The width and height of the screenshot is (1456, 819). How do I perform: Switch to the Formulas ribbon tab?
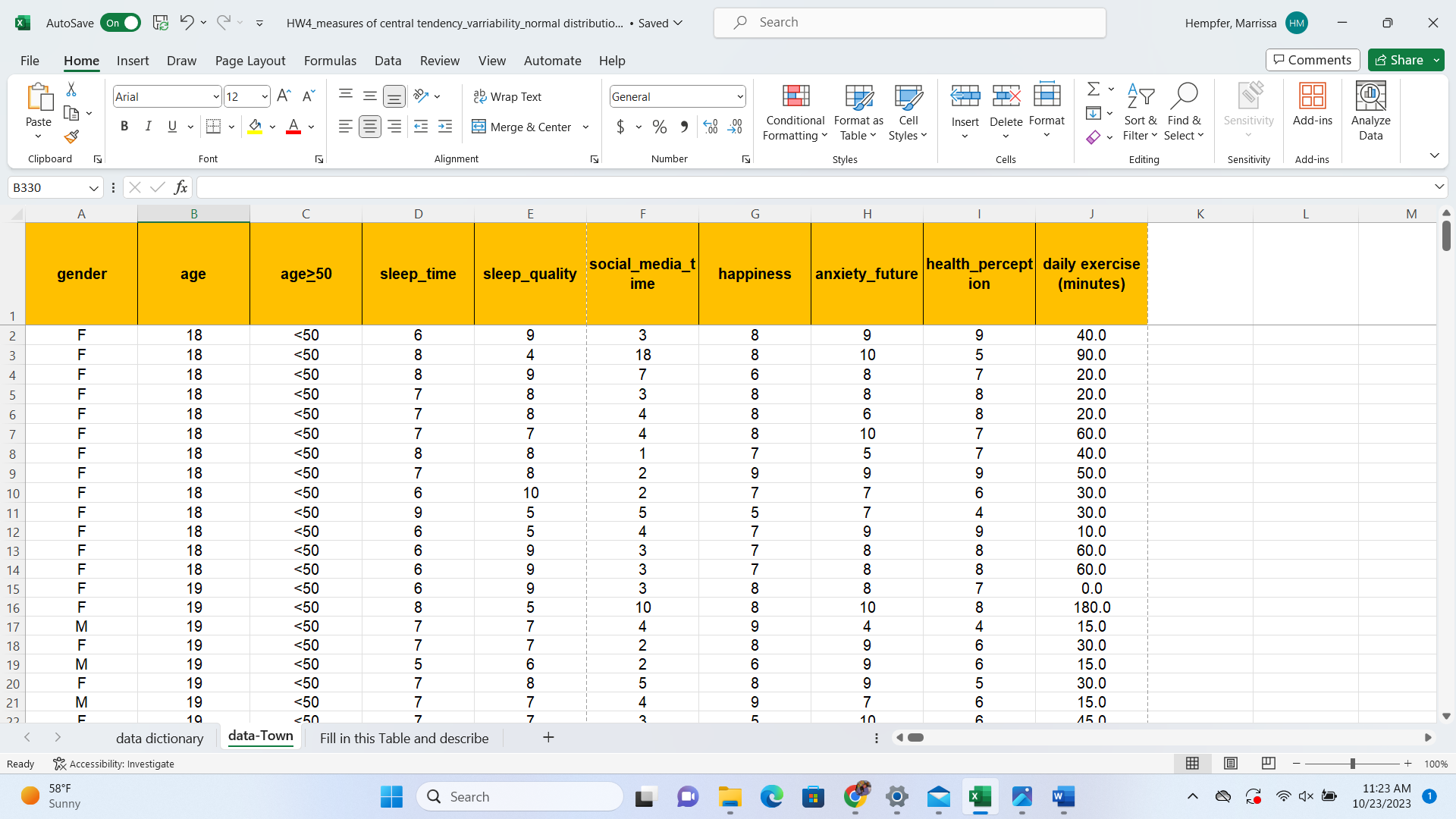pyautogui.click(x=330, y=61)
